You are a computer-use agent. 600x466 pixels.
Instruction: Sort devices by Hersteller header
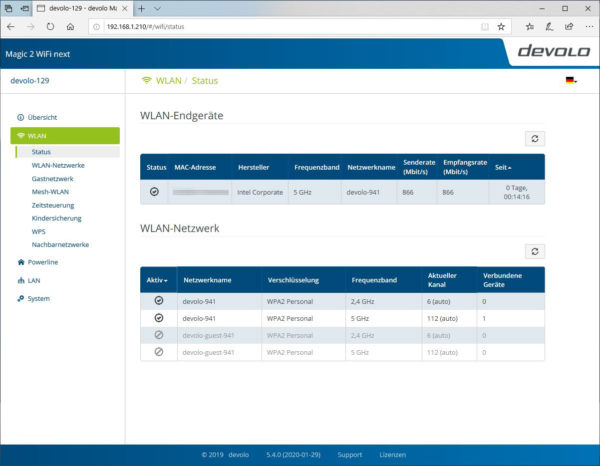pyautogui.click(x=253, y=167)
